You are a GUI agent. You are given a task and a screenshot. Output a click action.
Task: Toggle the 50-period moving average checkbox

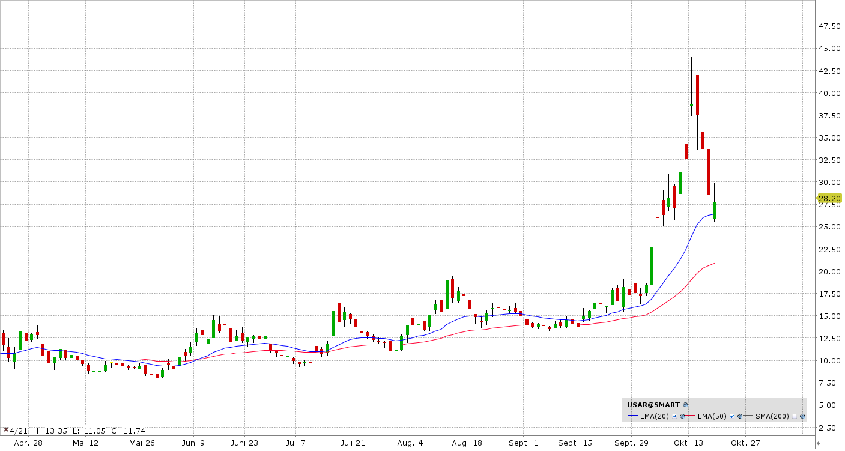(731, 416)
